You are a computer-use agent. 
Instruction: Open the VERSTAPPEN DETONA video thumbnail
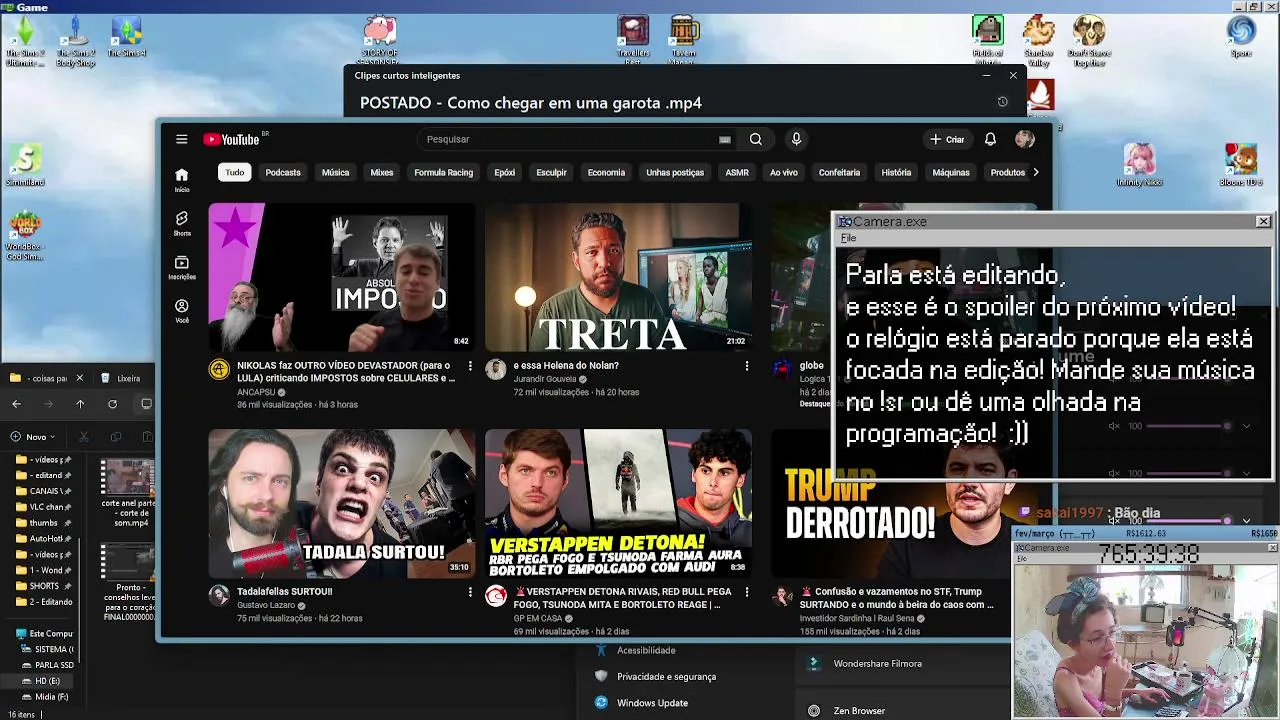[x=618, y=503]
